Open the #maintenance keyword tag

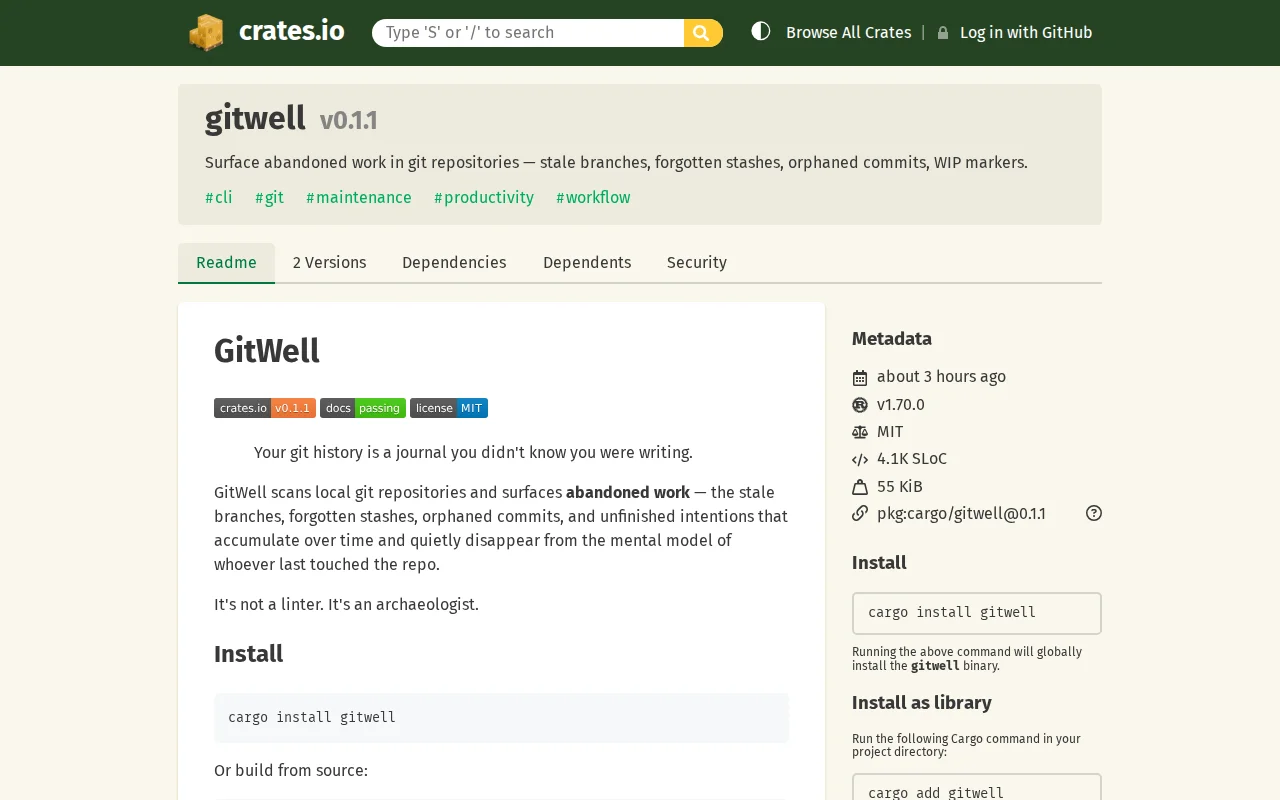coord(359,198)
